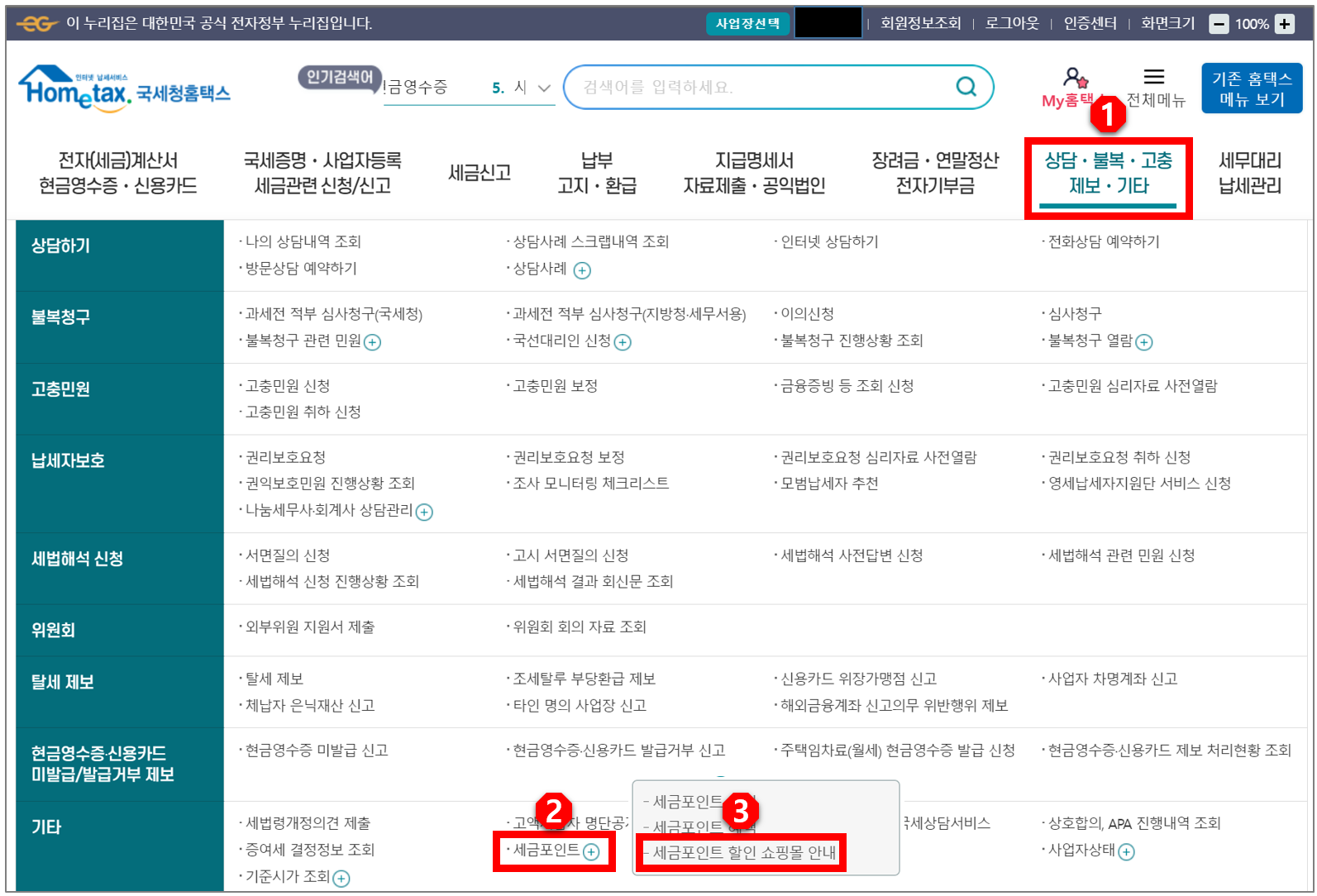The image size is (1317, 896).
Task: Click 탈세 제보 link
Action: tap(274, 679)
